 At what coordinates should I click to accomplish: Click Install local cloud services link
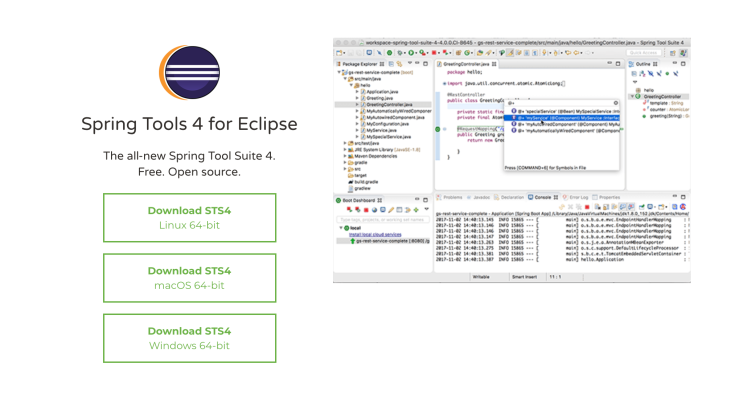374,234
